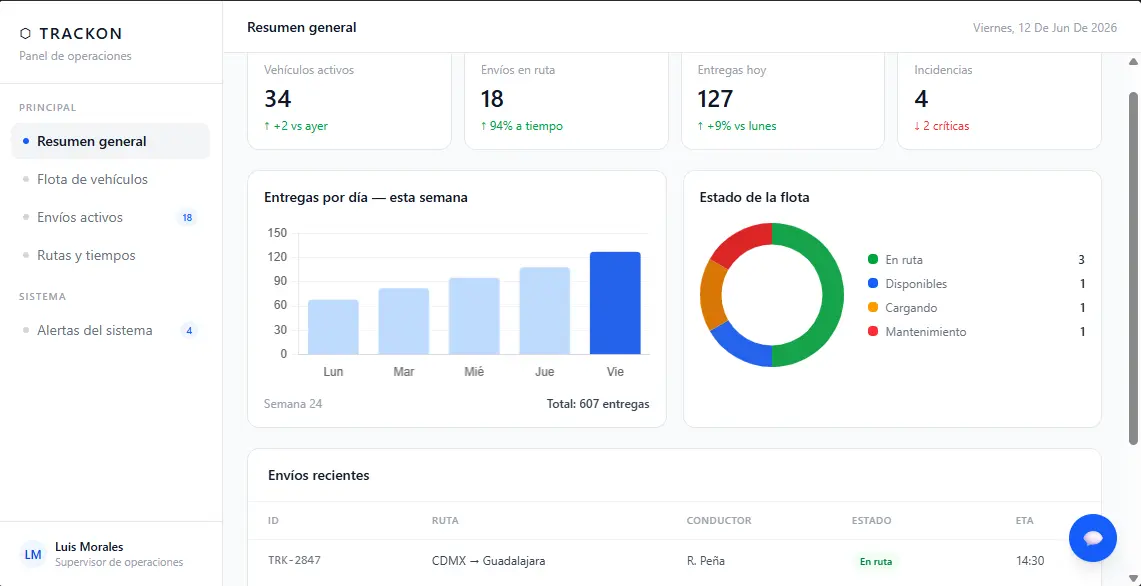Image resolution: width=1141 pixels, height=586 pixels.
Task: Click the red Mantenimiento legend dot
Action: point(873,332)
